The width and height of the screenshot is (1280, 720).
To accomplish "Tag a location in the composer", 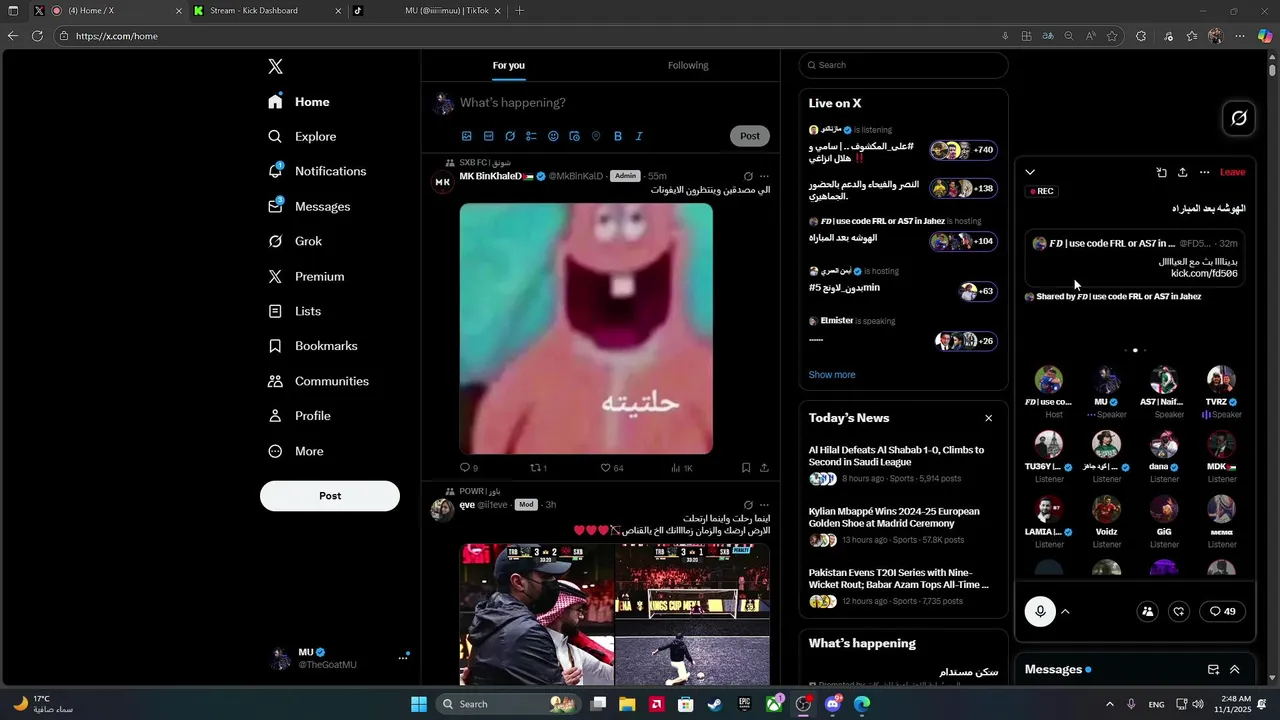I will pyautogui.click(x=596, y=136).
